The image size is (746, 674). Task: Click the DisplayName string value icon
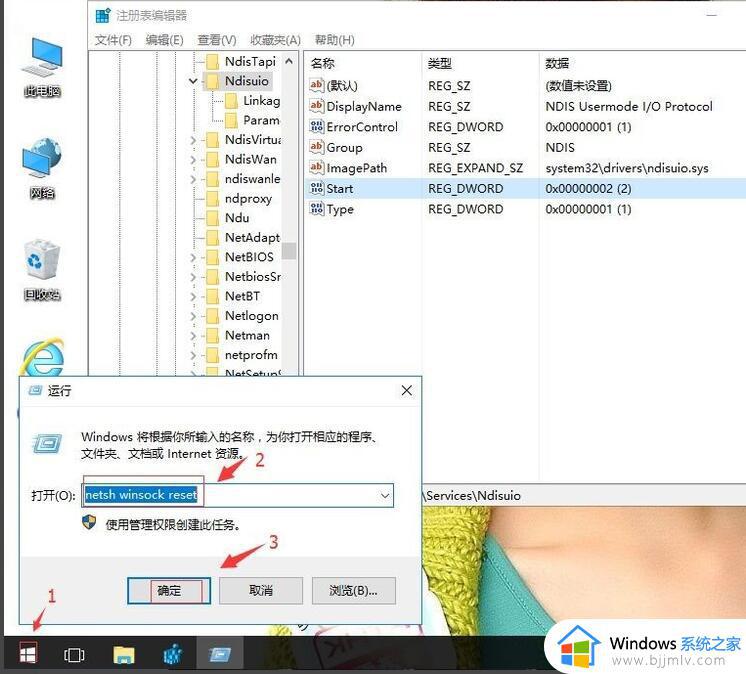tap(316, 106)
